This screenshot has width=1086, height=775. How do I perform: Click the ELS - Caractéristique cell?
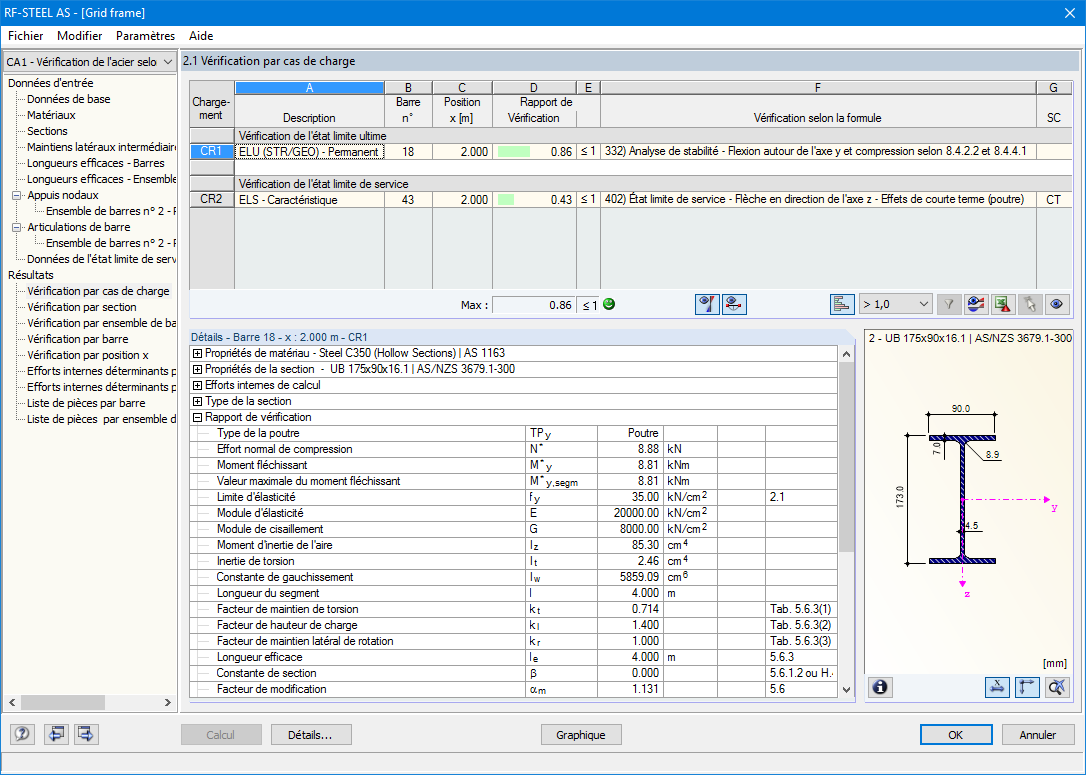click(x=310, y=199)
